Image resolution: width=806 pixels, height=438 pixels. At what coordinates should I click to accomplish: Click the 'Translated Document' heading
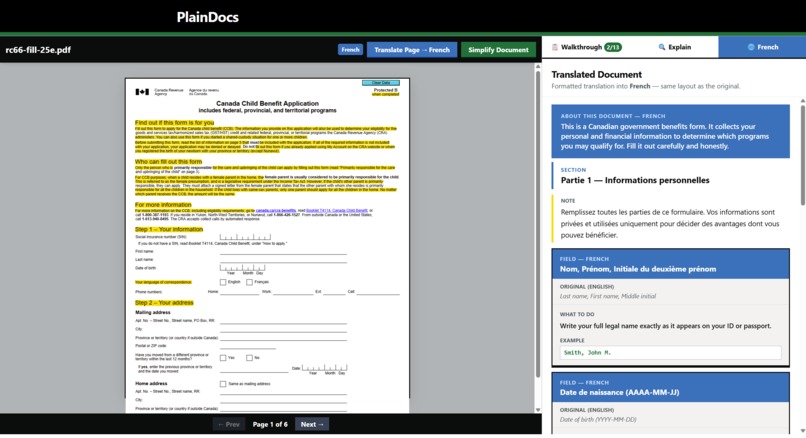tap(596, 75)
